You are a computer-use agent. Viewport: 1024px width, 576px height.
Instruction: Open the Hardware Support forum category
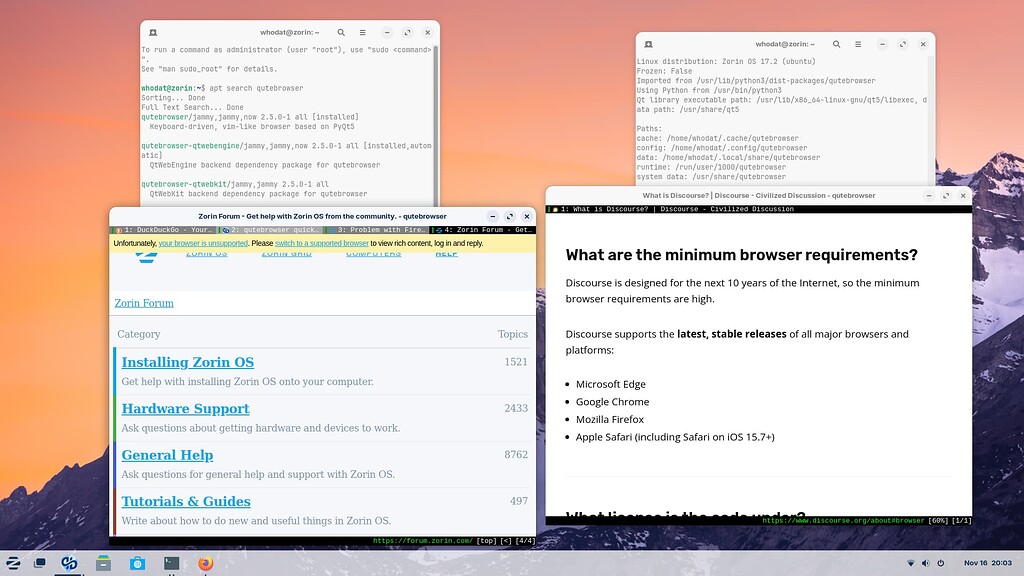click(x=185, y=408)
